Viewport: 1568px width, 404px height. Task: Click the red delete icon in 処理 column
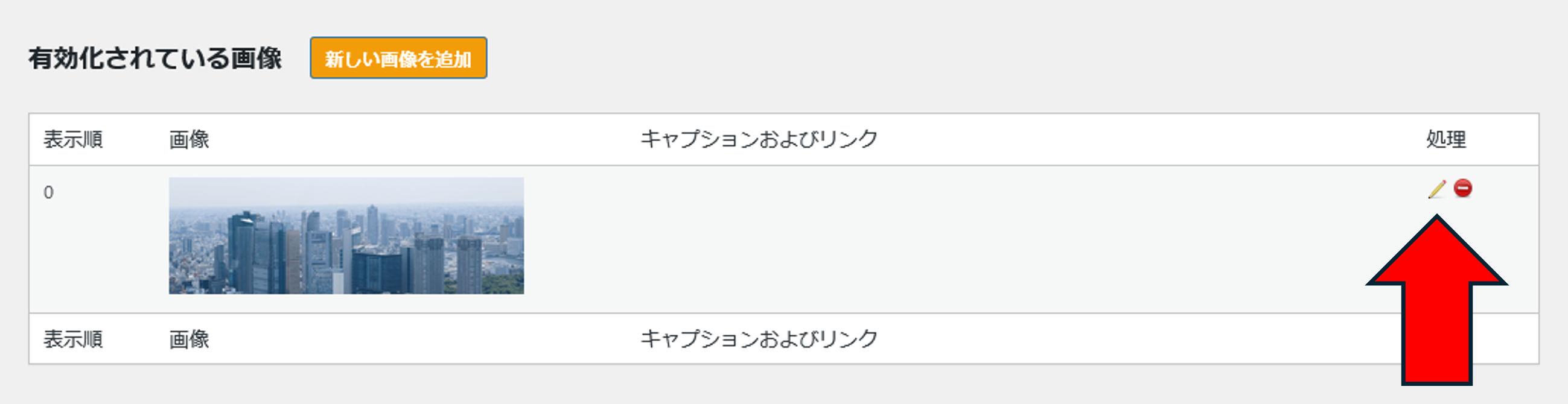pyautogui.click(x=1463, y=189)
